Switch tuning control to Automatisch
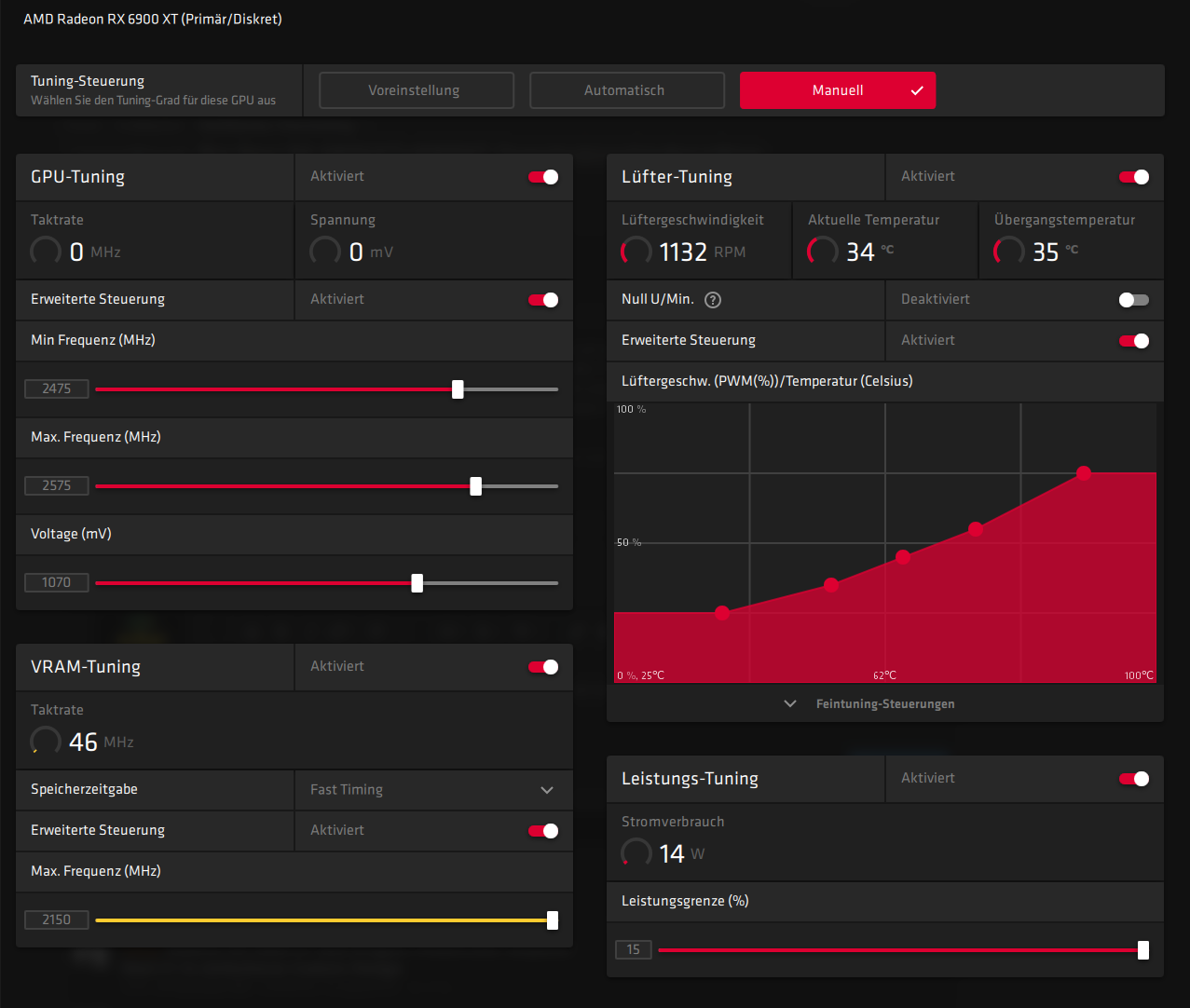1190x1008 pixels. [627, 90]
